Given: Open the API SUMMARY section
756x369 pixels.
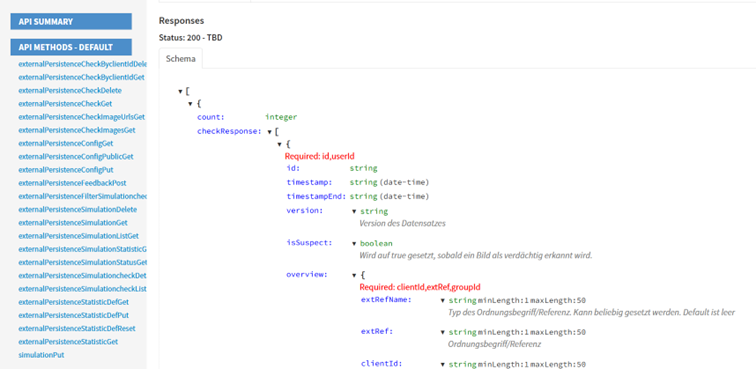Looking at the screenshot, I should (x=71, y=21).
